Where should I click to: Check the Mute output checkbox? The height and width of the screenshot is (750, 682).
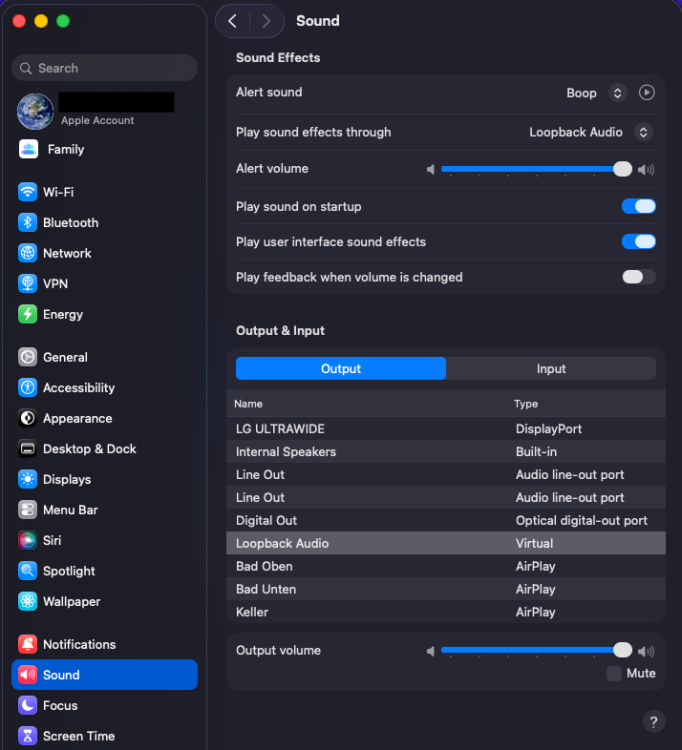click(614, 673)
